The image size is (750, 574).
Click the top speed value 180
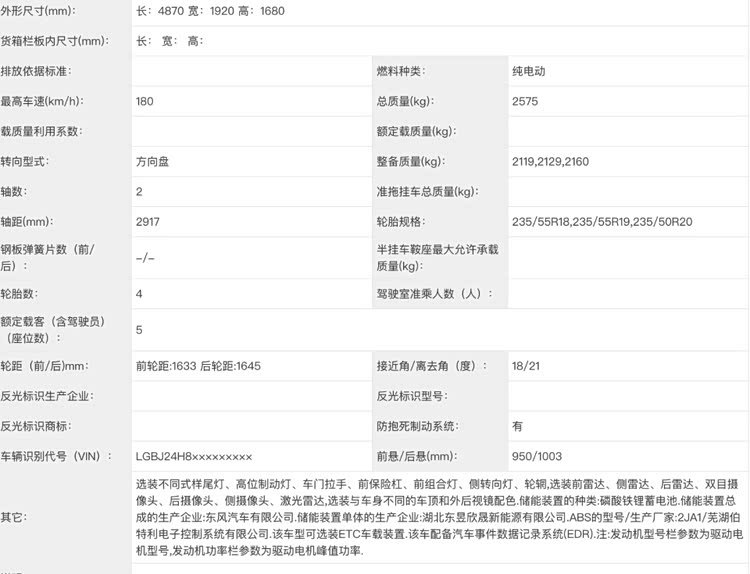145,101
